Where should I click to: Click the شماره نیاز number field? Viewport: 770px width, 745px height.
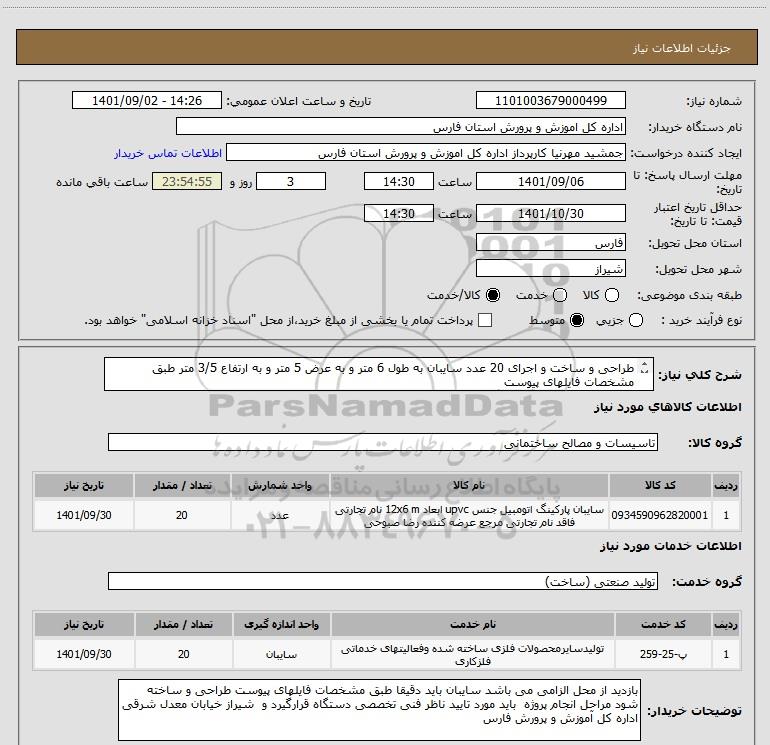tap(550, 100)
